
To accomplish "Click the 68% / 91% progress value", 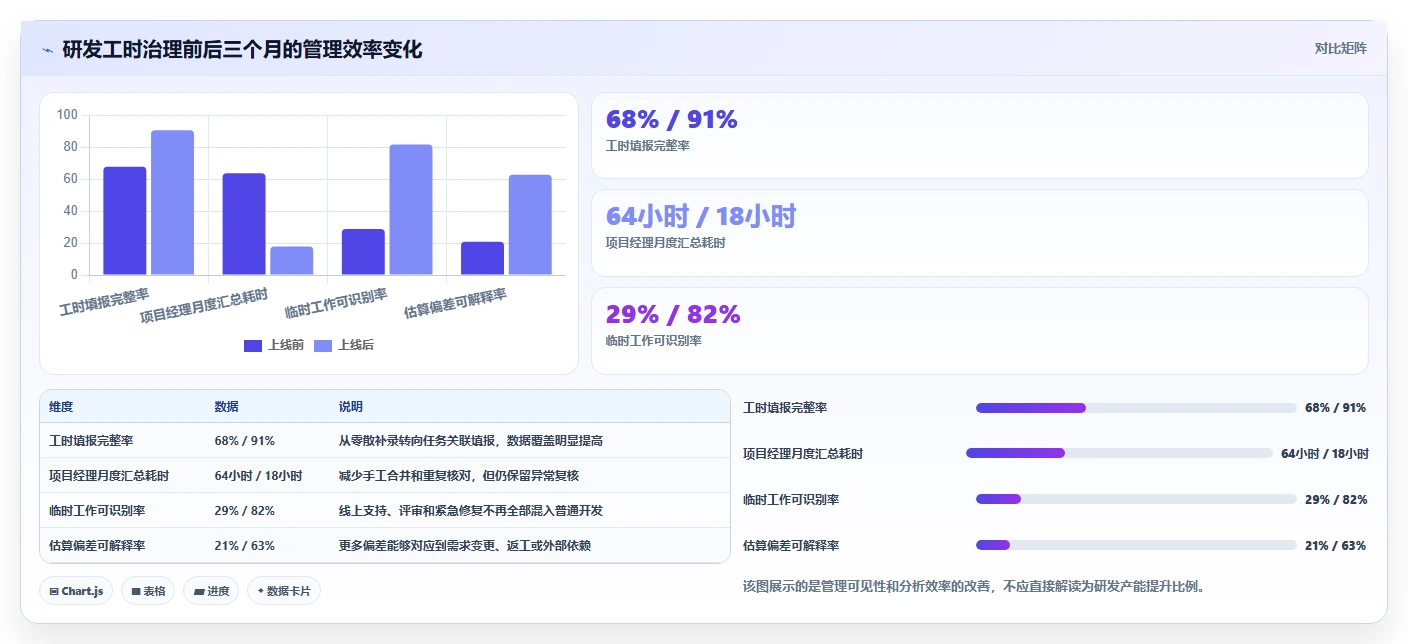I will [x=1336, y=408].
